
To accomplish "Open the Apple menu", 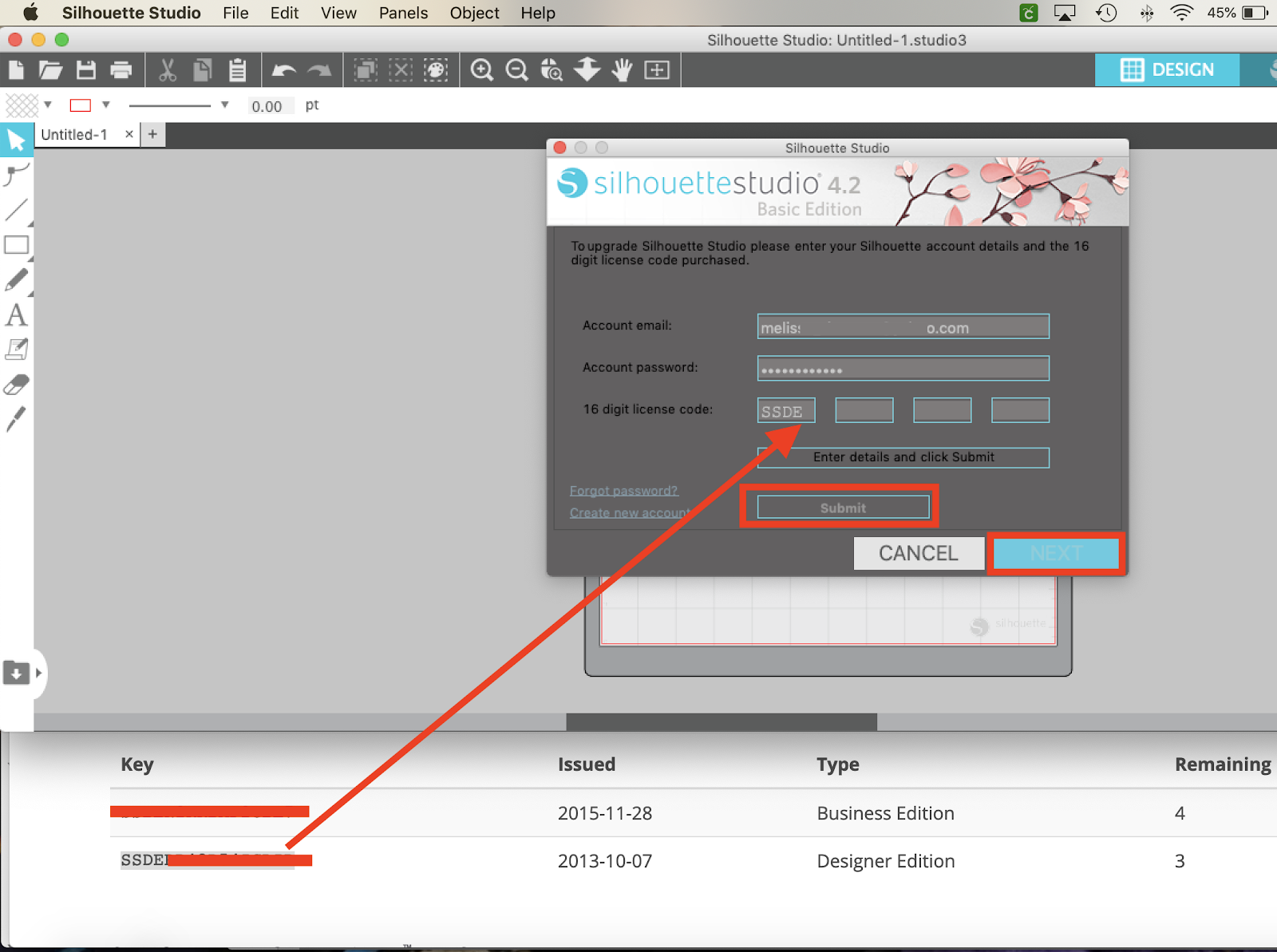I will point(30,13).
